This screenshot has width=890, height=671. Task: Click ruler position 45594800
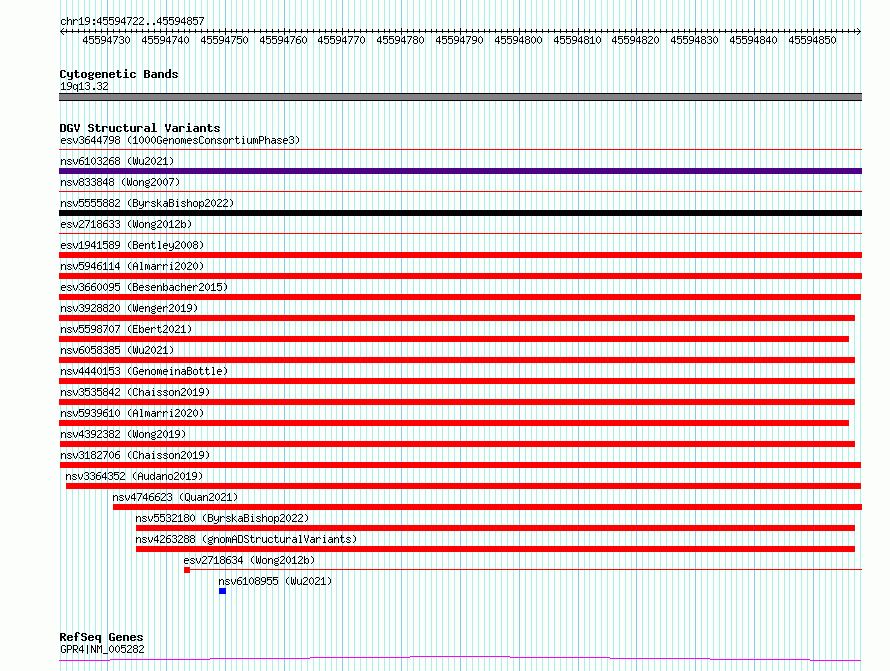click(518, 40)
